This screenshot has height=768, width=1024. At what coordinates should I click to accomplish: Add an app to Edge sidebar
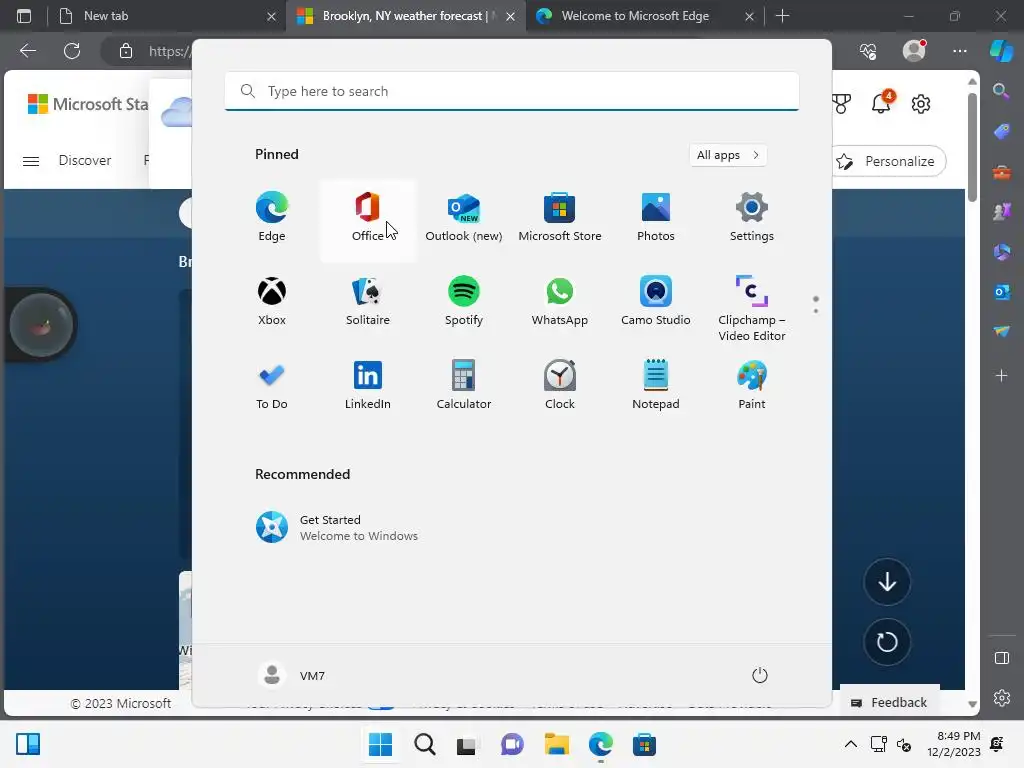tap(1001, 376)
